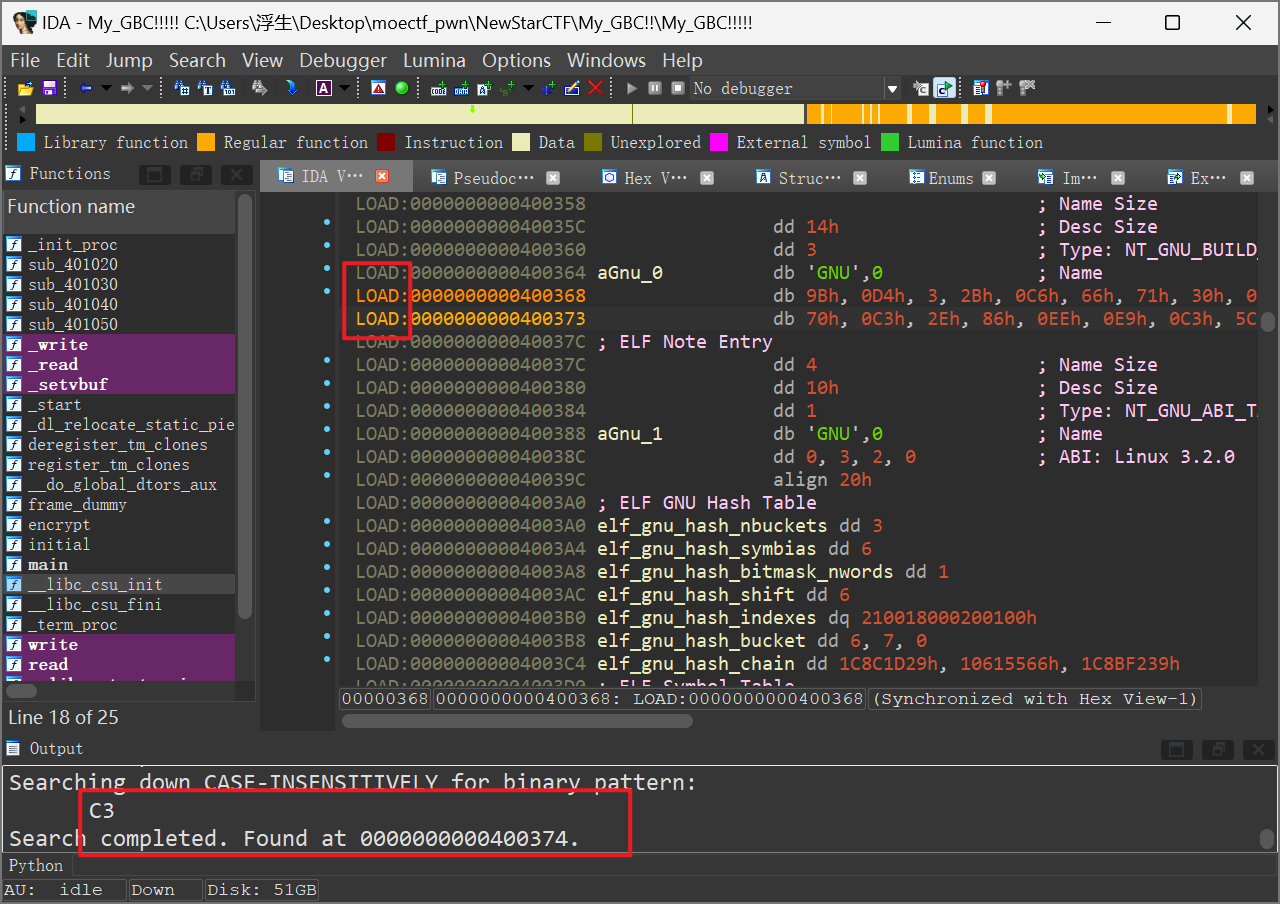Click the green 's' string-type icon
The height and width of the screenshot is (904, 1280).
click(508, 88)
